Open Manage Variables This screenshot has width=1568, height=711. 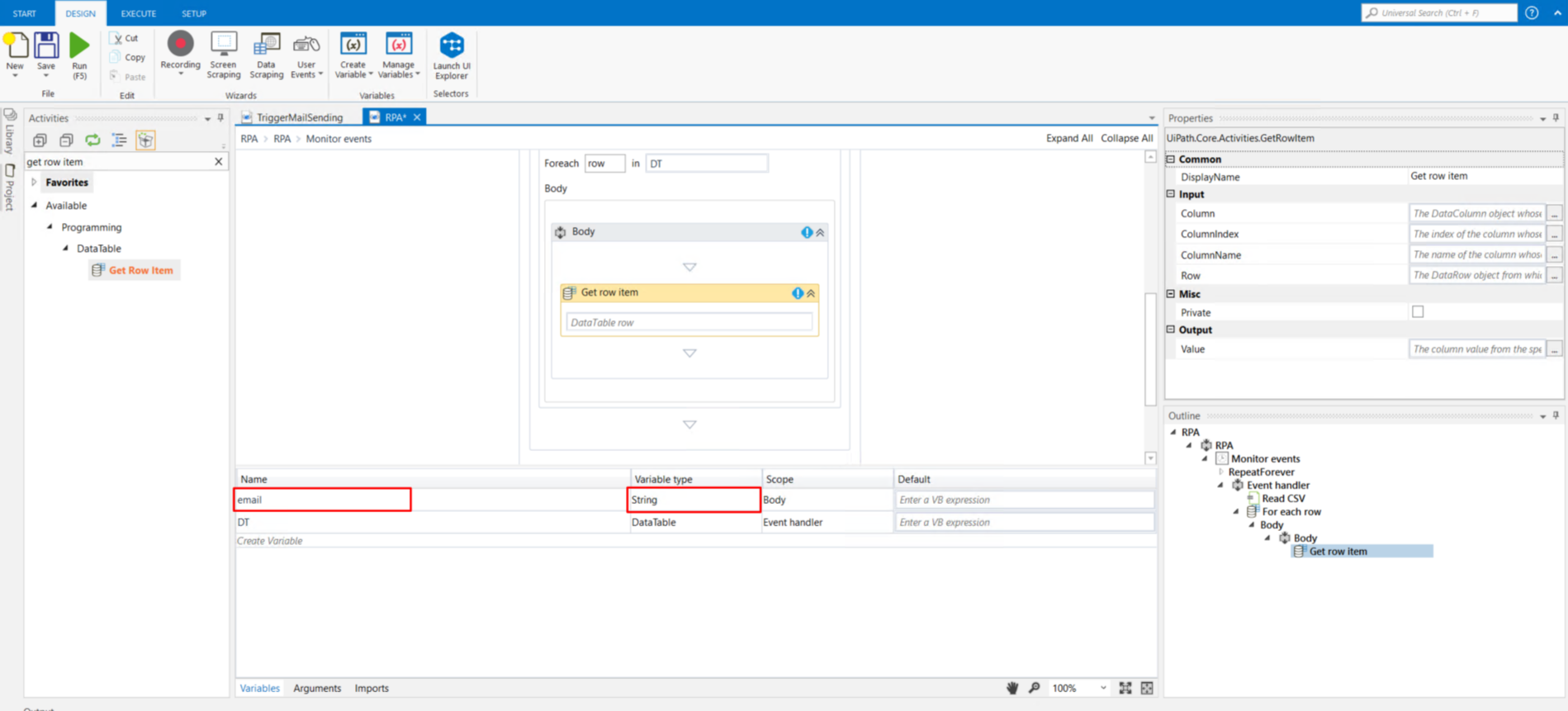click(399, 46)
